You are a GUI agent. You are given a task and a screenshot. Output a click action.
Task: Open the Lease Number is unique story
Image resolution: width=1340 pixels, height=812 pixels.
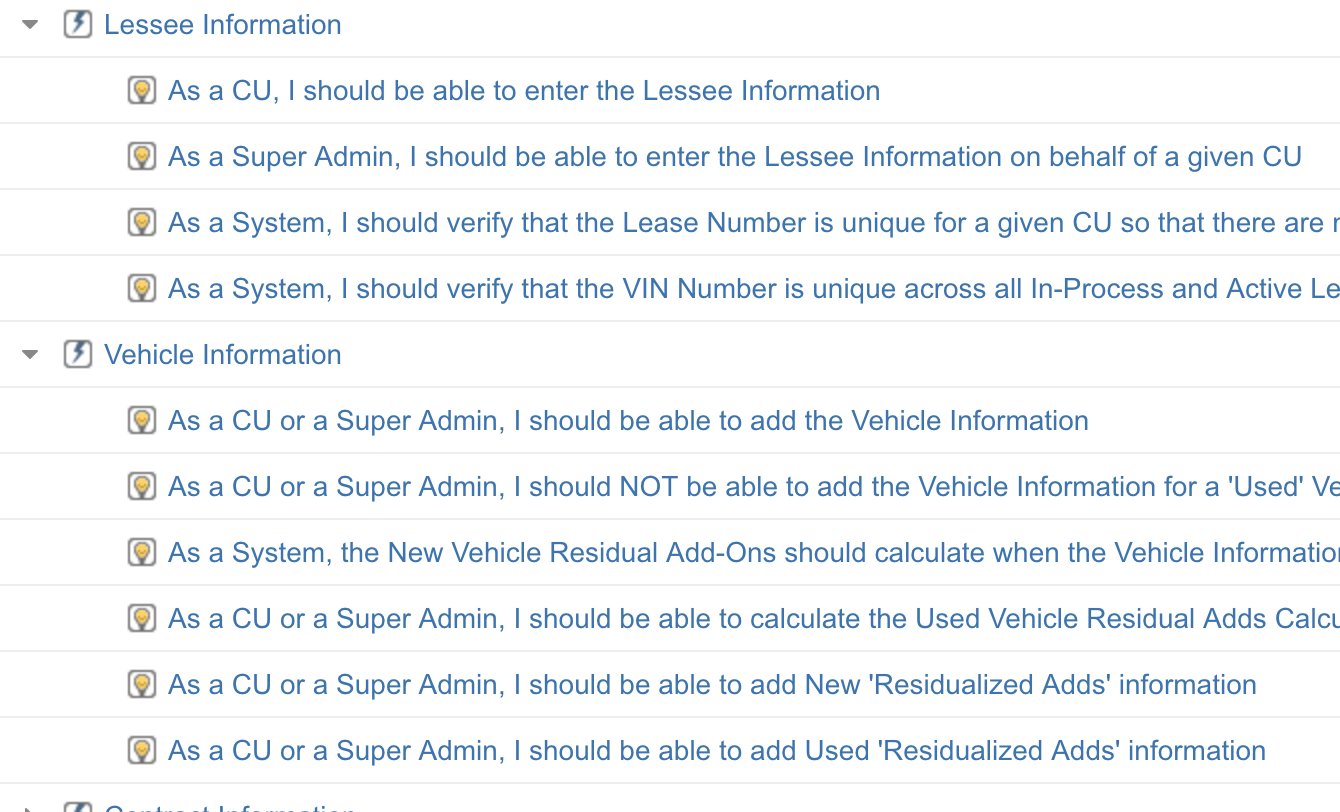pyautogui.click(x=754, y=222)
